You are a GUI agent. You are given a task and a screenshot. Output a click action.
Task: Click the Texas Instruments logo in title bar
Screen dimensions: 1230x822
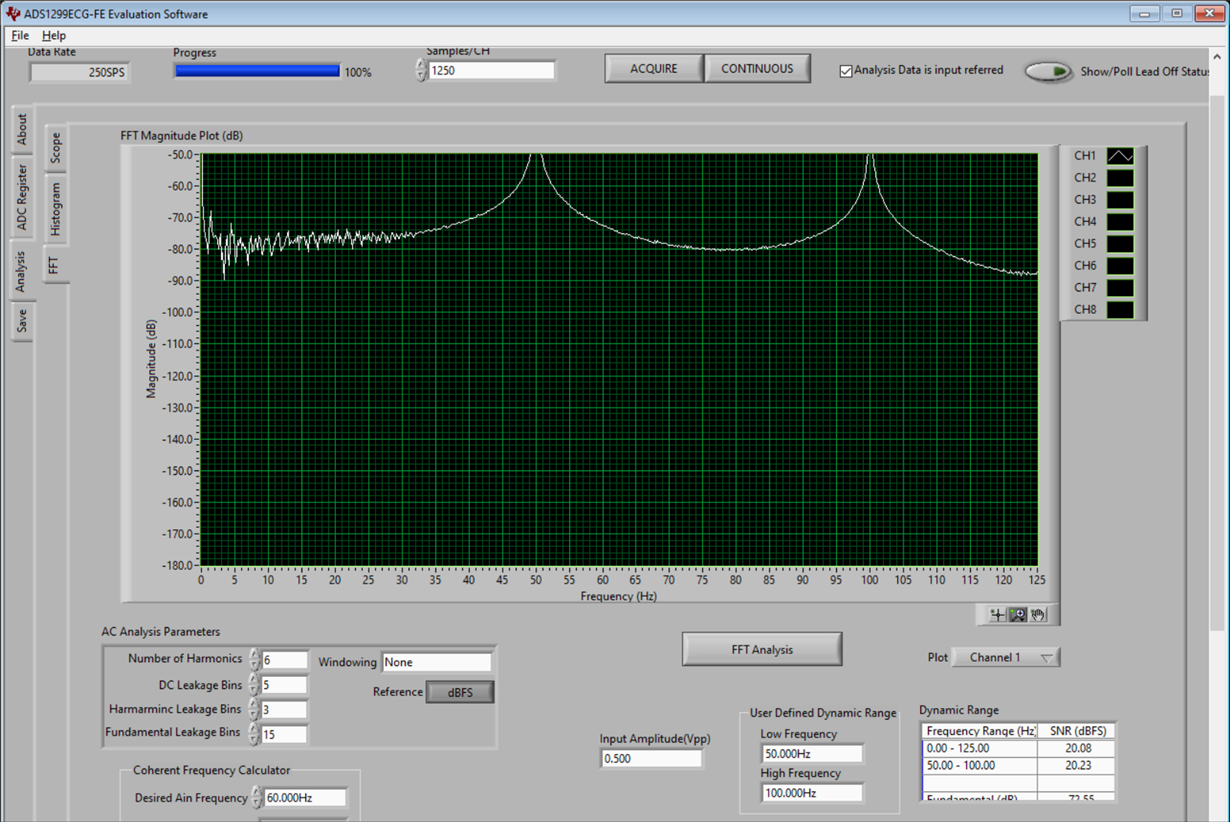[x=13, y=14]
